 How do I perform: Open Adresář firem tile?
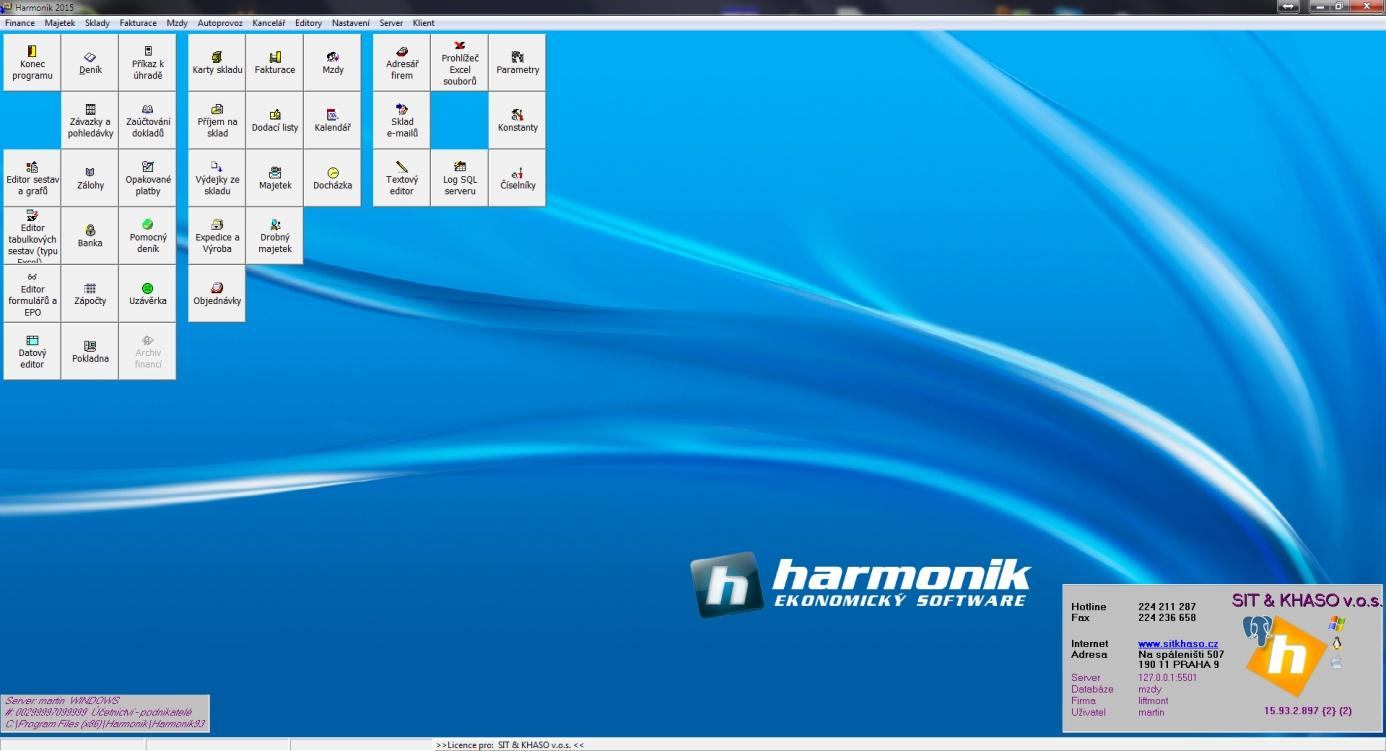click(x=402, y=63)
